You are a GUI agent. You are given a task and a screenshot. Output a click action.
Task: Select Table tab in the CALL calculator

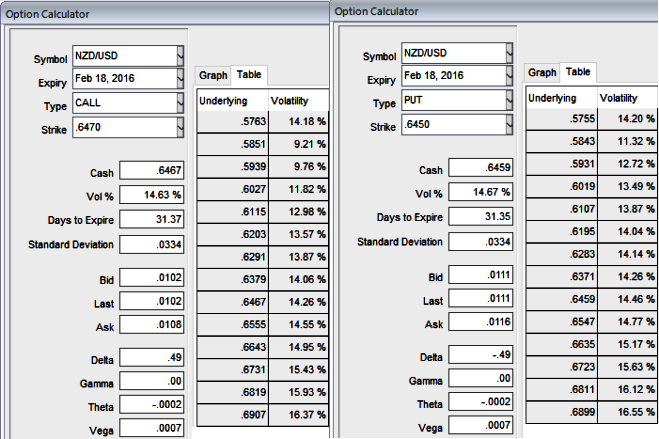(248, 75)
